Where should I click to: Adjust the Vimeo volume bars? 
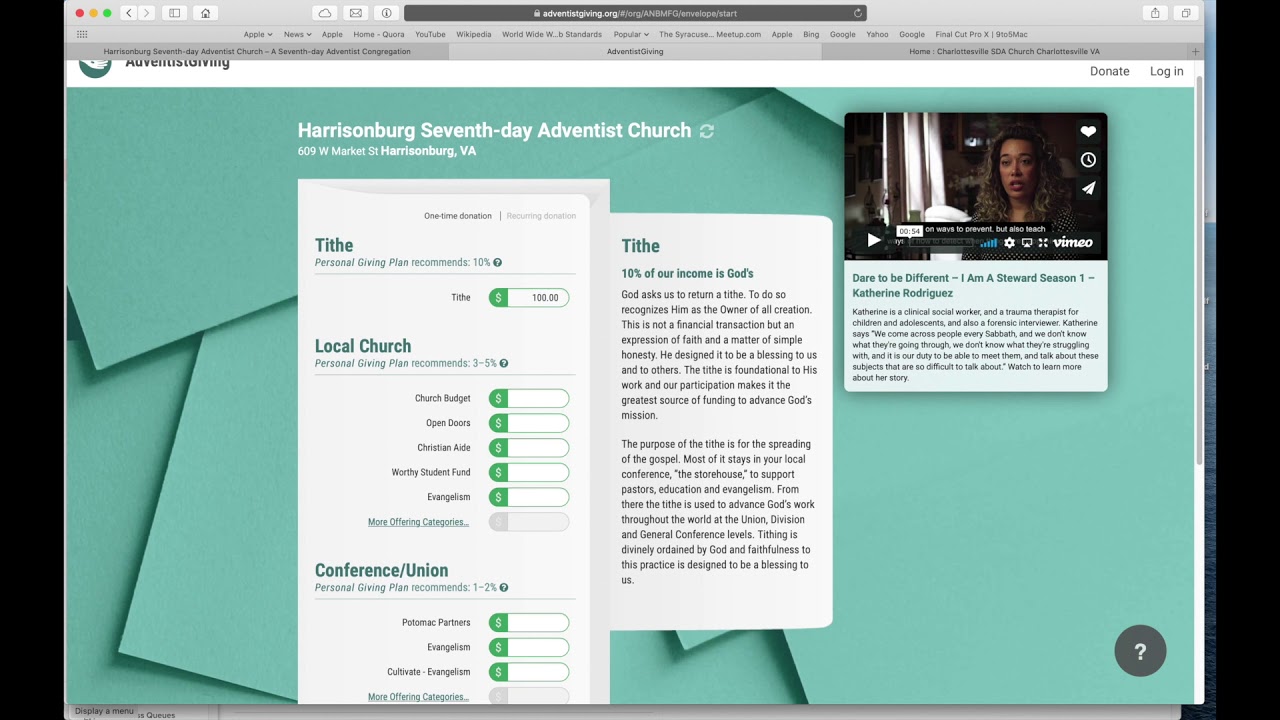click(988, 243)
